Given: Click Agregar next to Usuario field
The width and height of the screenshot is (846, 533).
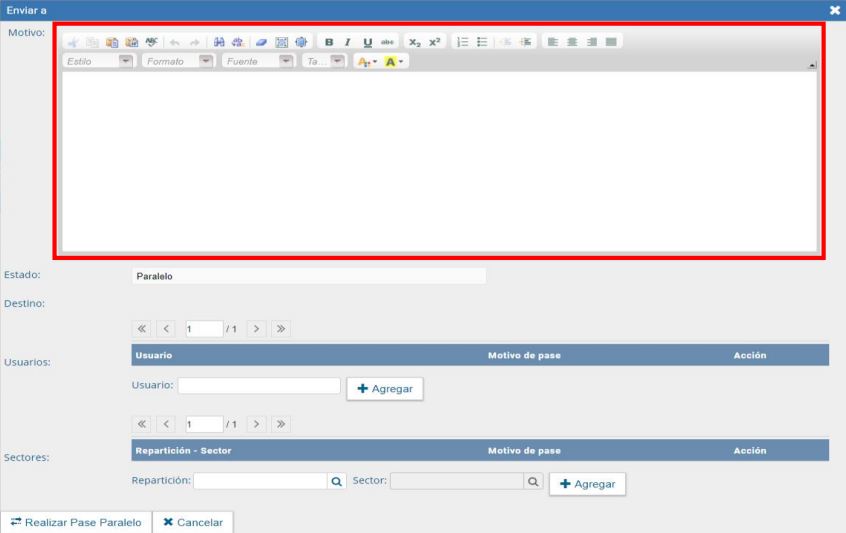Looking at the screenshot, I should (385, 388).
